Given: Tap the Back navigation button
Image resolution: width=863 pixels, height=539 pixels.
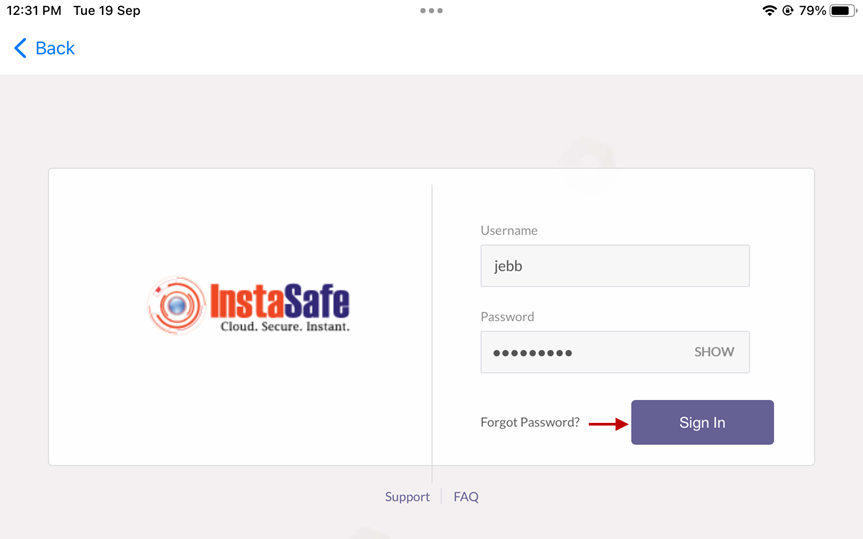Looking at the screenshot, I should [44, 48].
